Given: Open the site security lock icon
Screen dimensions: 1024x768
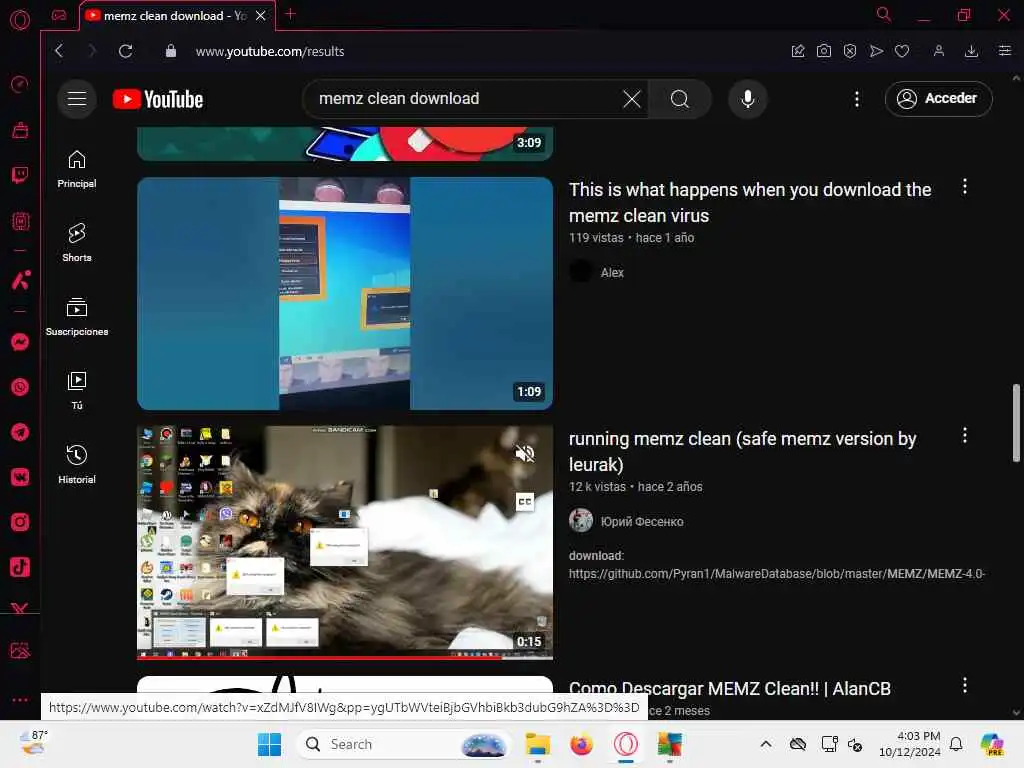Looking at the screenshot, I should point(170,51).
